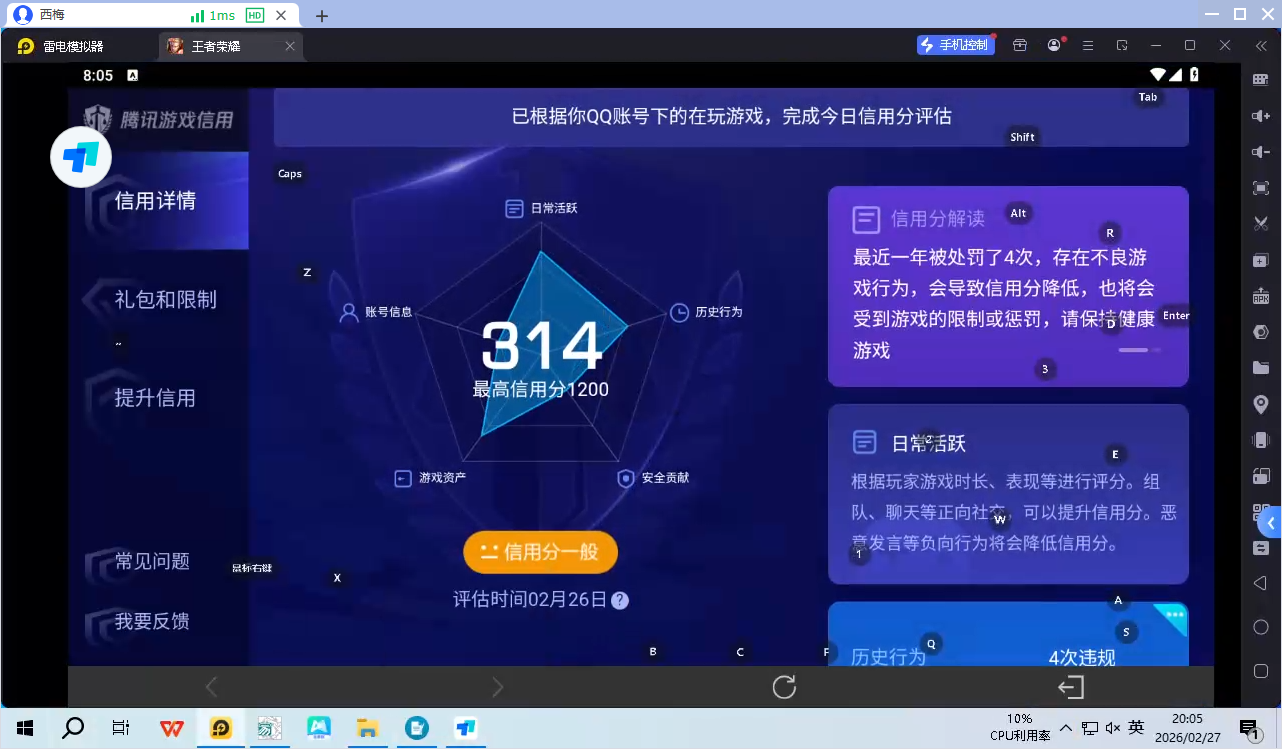This screenshot has width=1282, height=749.
Task: Open the shared folder tool
Action: [x=1261, y=367]
